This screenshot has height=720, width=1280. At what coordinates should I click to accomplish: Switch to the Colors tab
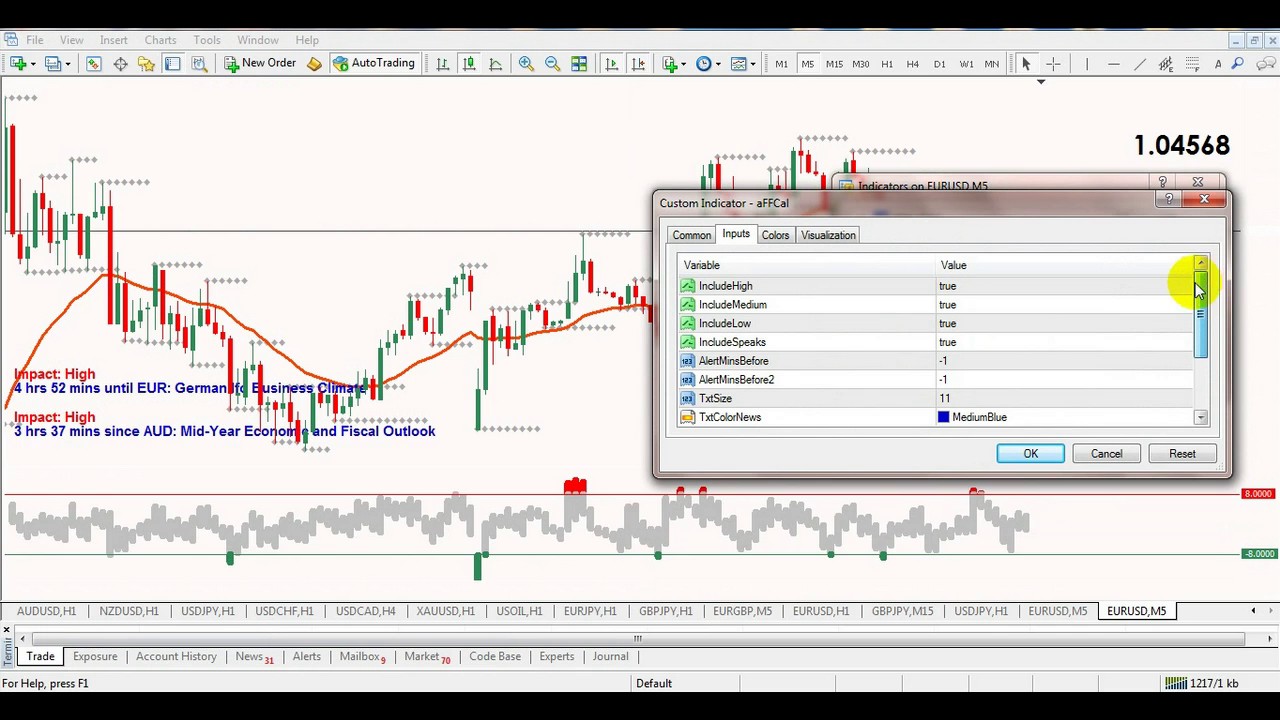click(x=775, y=235)
